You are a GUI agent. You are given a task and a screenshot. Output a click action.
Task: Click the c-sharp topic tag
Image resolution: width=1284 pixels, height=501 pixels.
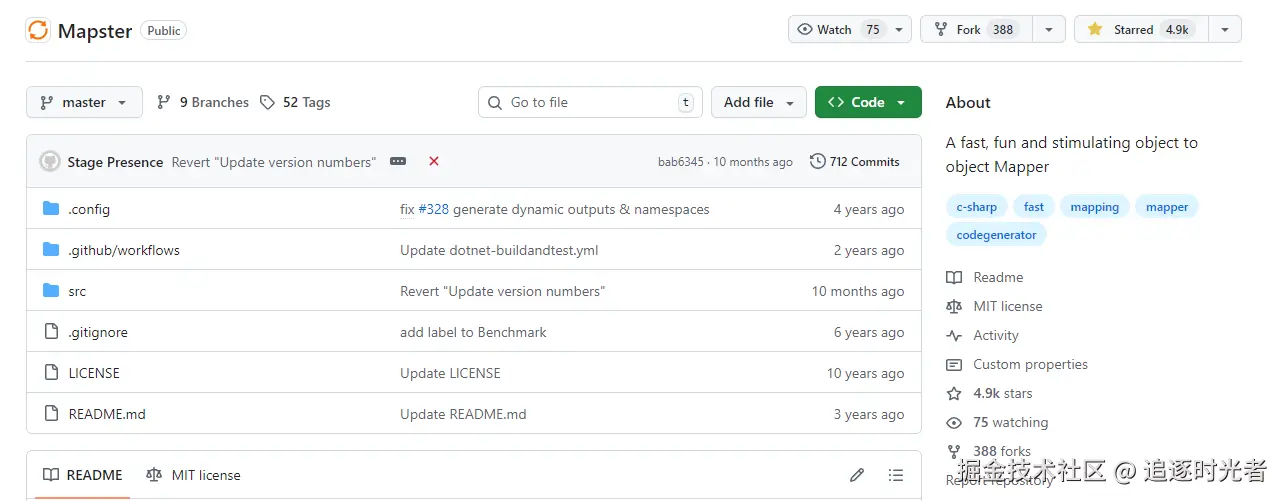click(x=976, y=207)
